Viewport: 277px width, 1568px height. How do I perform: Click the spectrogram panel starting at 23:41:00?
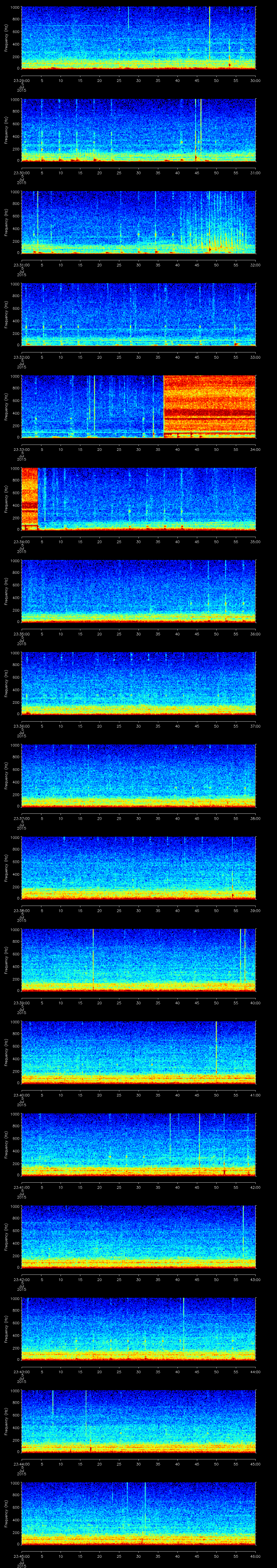click(139, 1145)
